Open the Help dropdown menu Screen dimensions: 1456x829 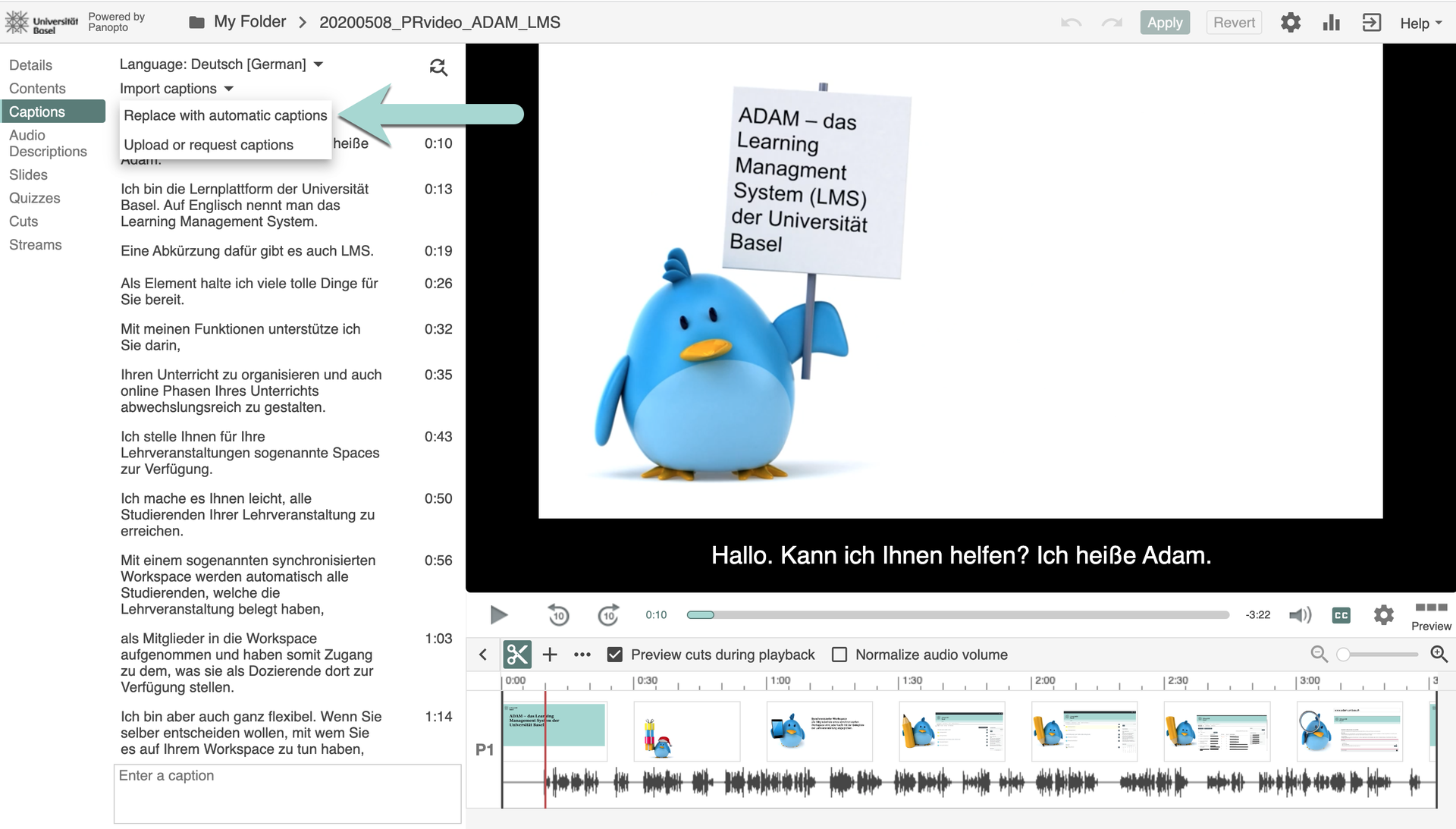pos(1420,23)
